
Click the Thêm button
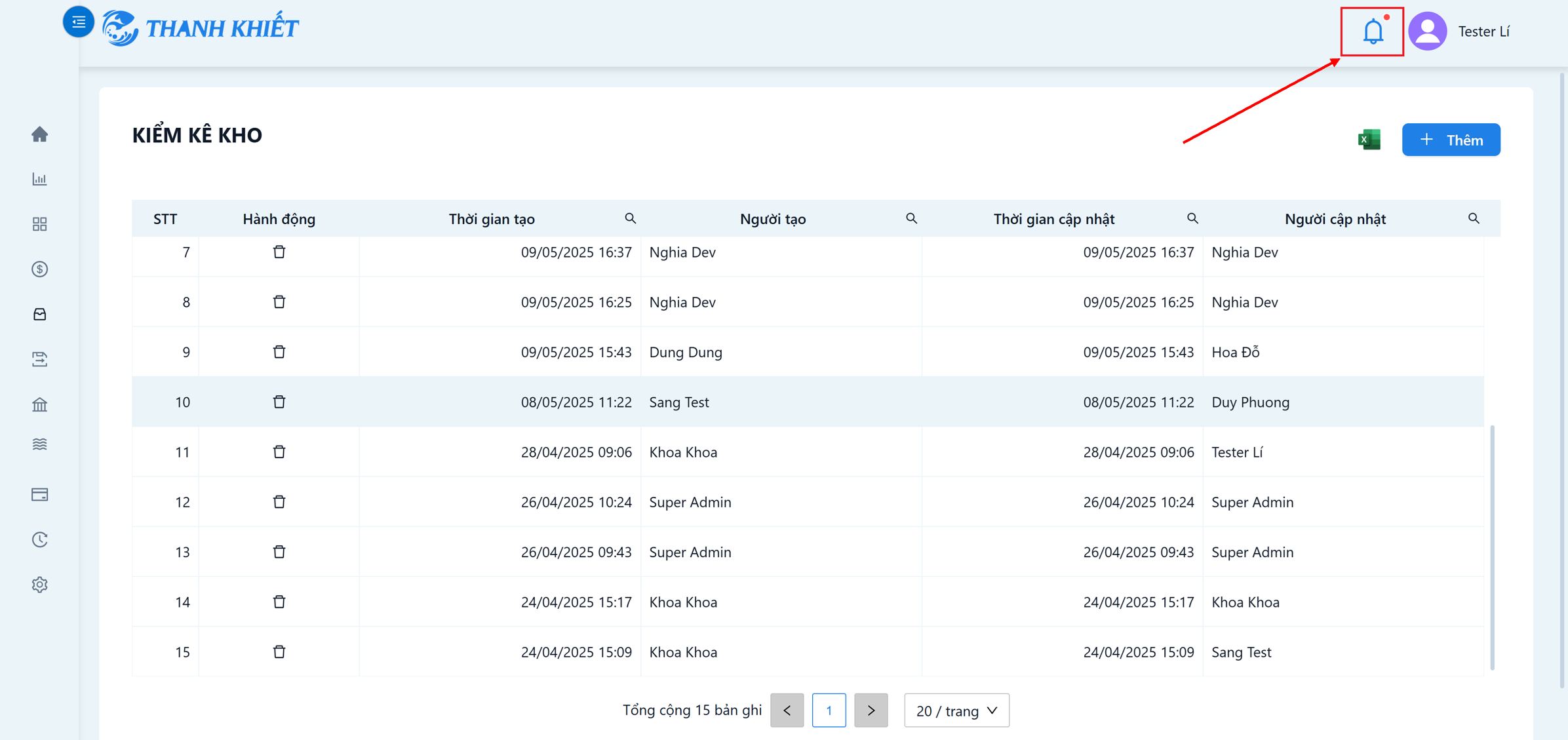(x=1451, y=140)
